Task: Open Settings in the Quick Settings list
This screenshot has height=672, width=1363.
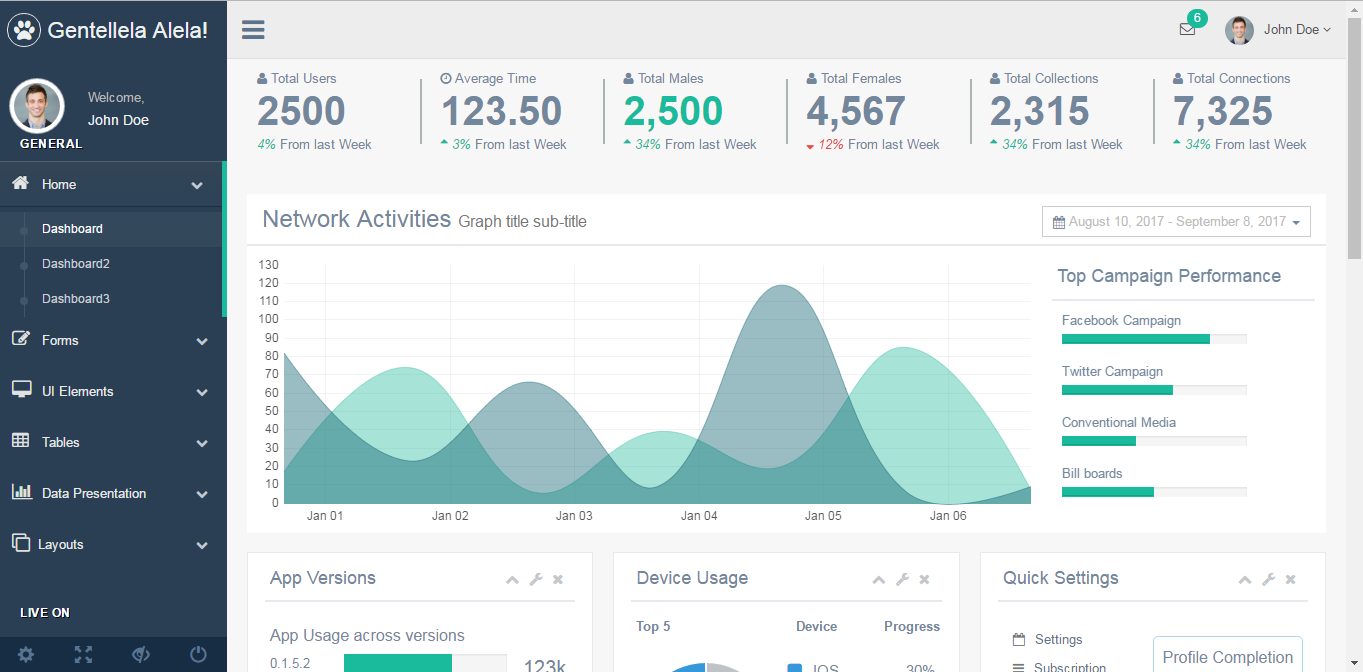Action: [x=1058, y=640]
